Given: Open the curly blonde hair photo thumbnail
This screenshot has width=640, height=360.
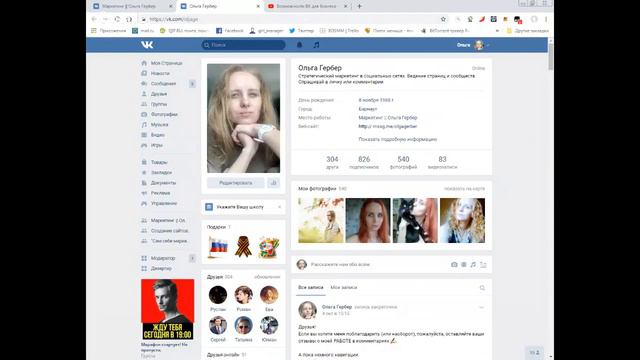Looking at the screenshot, I should [x=462, y=220].
